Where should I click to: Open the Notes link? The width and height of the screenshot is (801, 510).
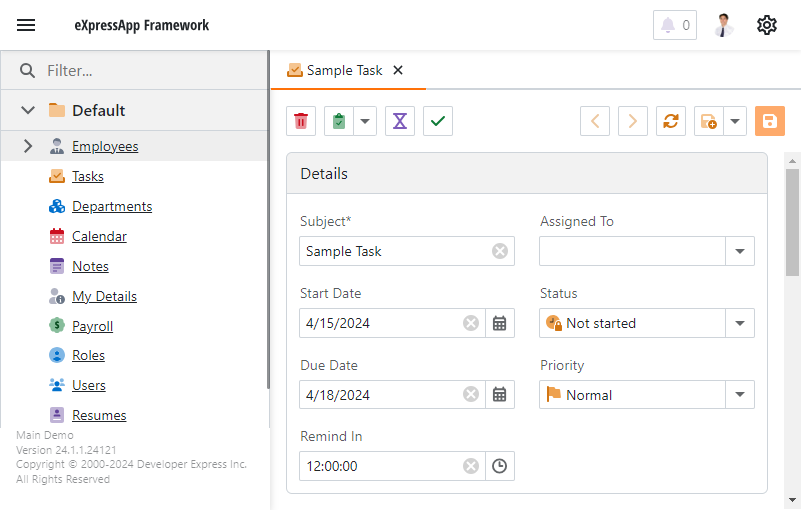point(90,266)
